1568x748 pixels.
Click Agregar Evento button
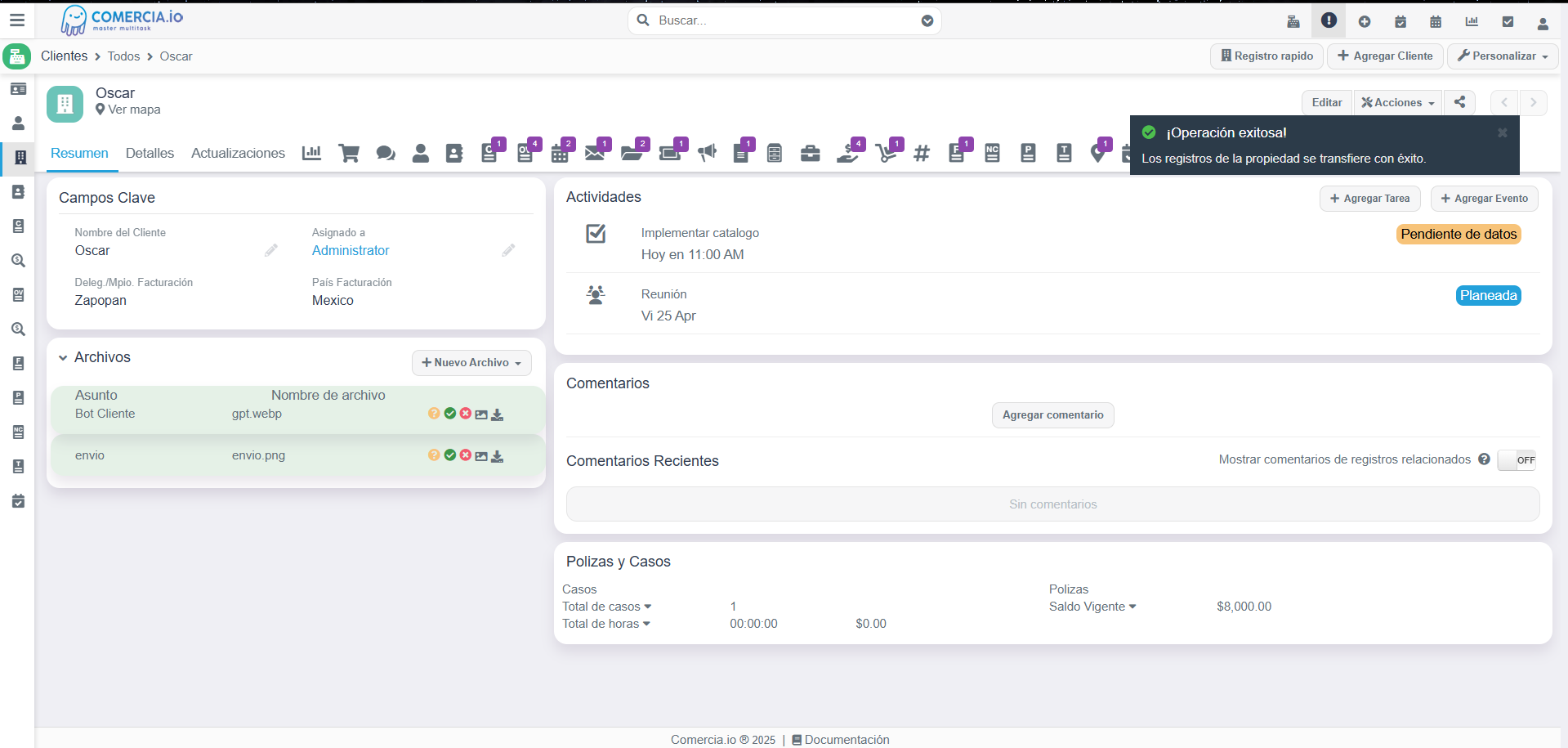pos(1485,199)
